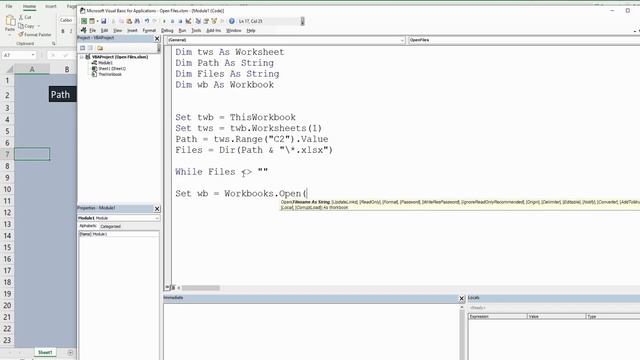This screenshot has width=640, height=360.
Task: Select Sheet1 (Sheet1) in the project tree
Action: click(x=112, y=69)
